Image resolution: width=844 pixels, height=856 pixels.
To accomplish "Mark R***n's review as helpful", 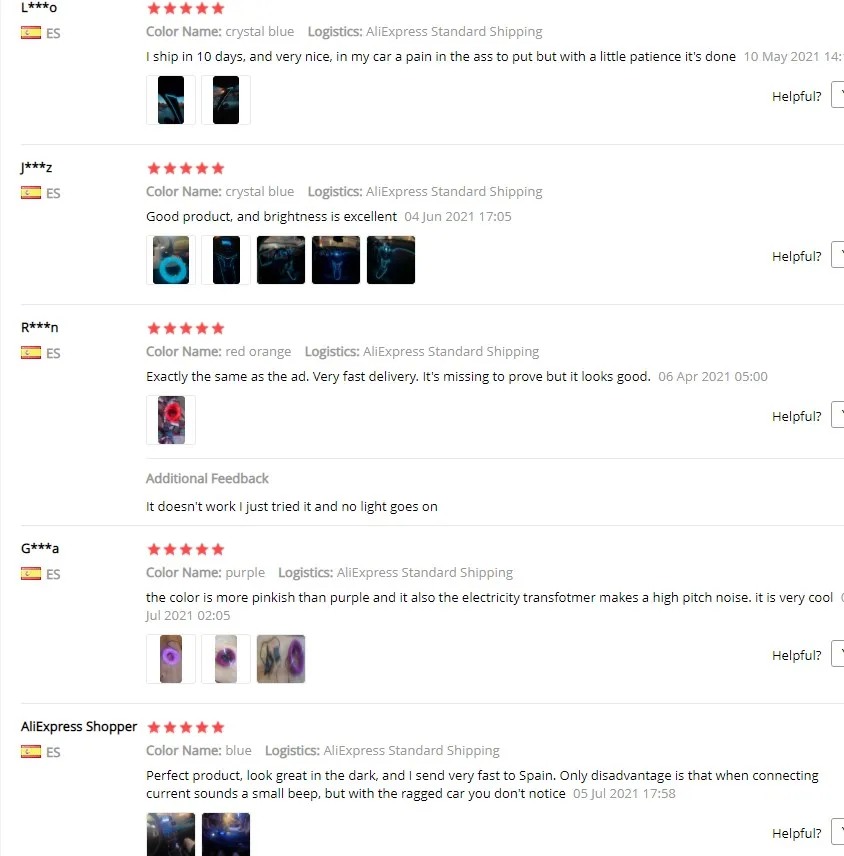I will (837, 415).
